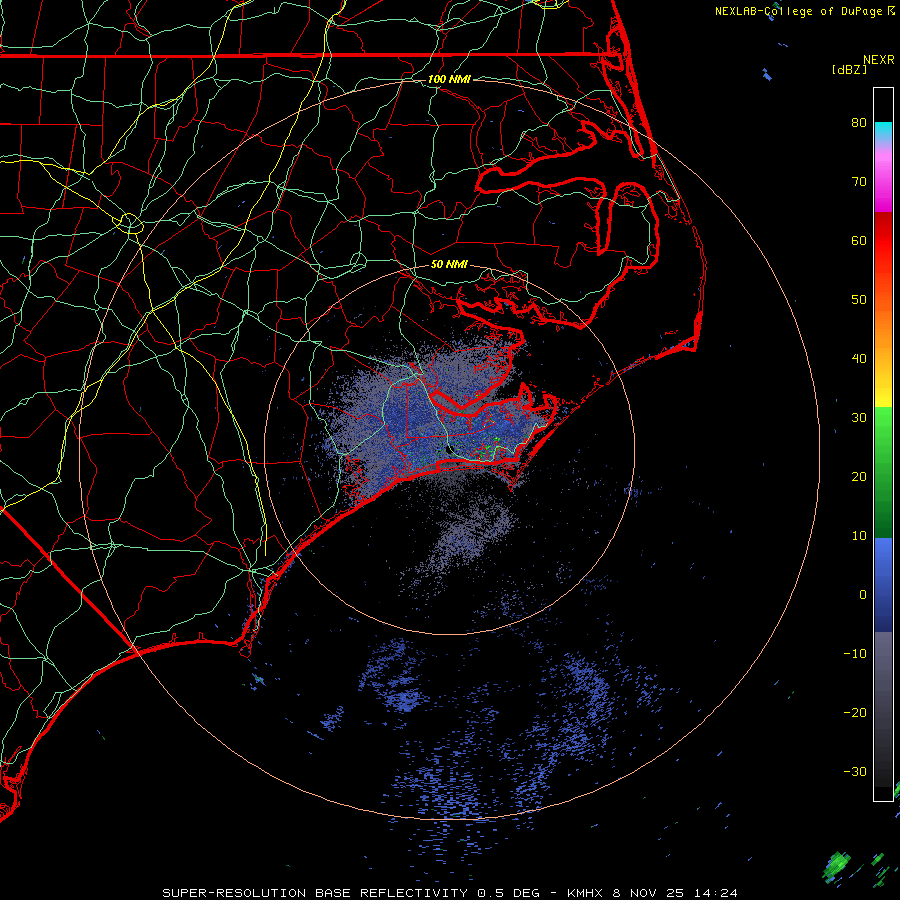Click the 14:24 timestamp in the caption
Viewport: 900px width, 900px height.
click(715, 893)
